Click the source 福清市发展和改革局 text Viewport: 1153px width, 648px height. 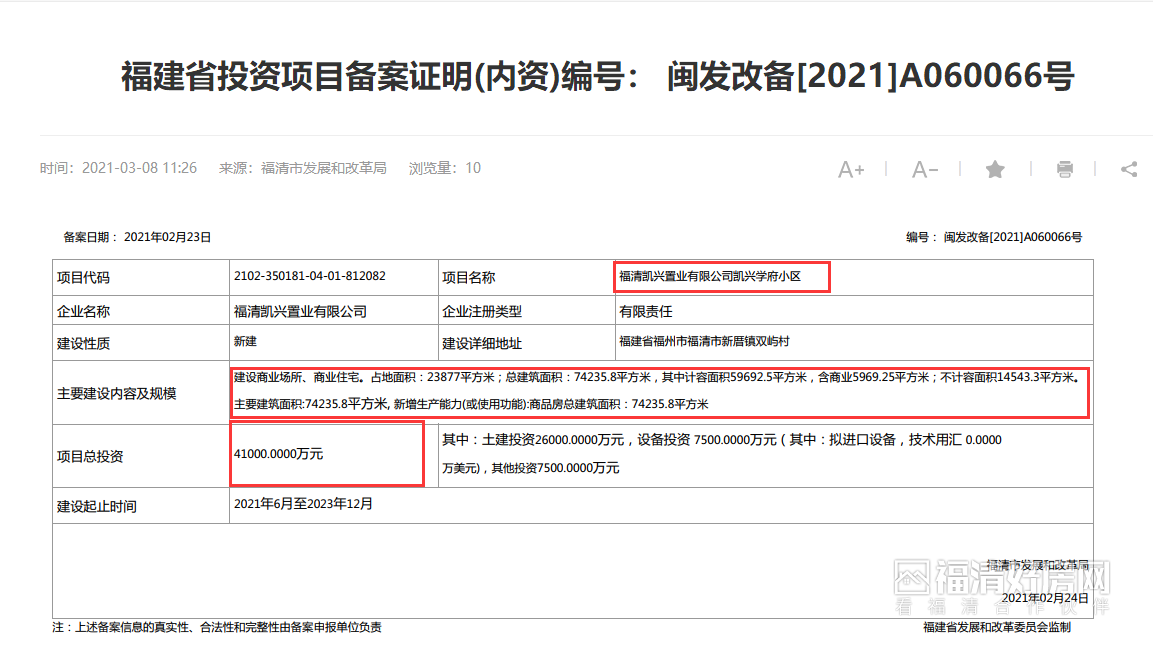click(x=324, y=168)
